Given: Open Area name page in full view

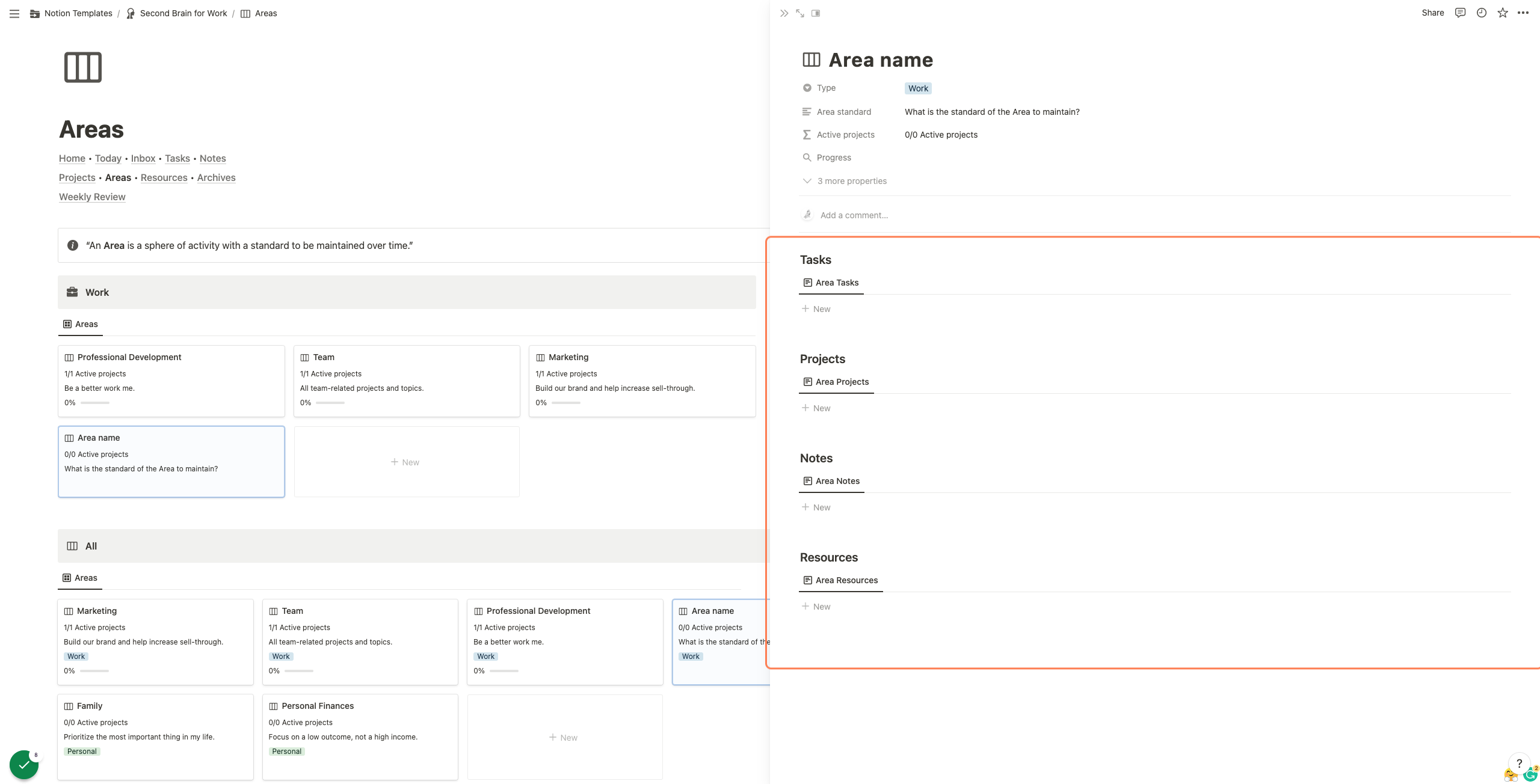Looking at the screenshot, I should [x=800, y=13].
